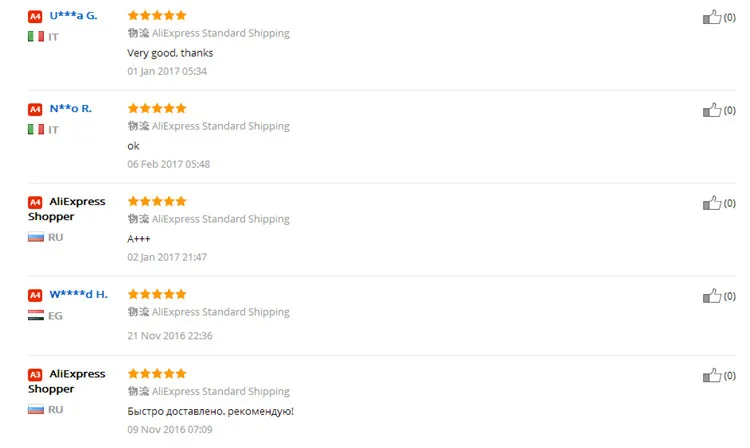Like the review by U***a G.
Viewport: 750px width, 448px height.
(712, 17)
